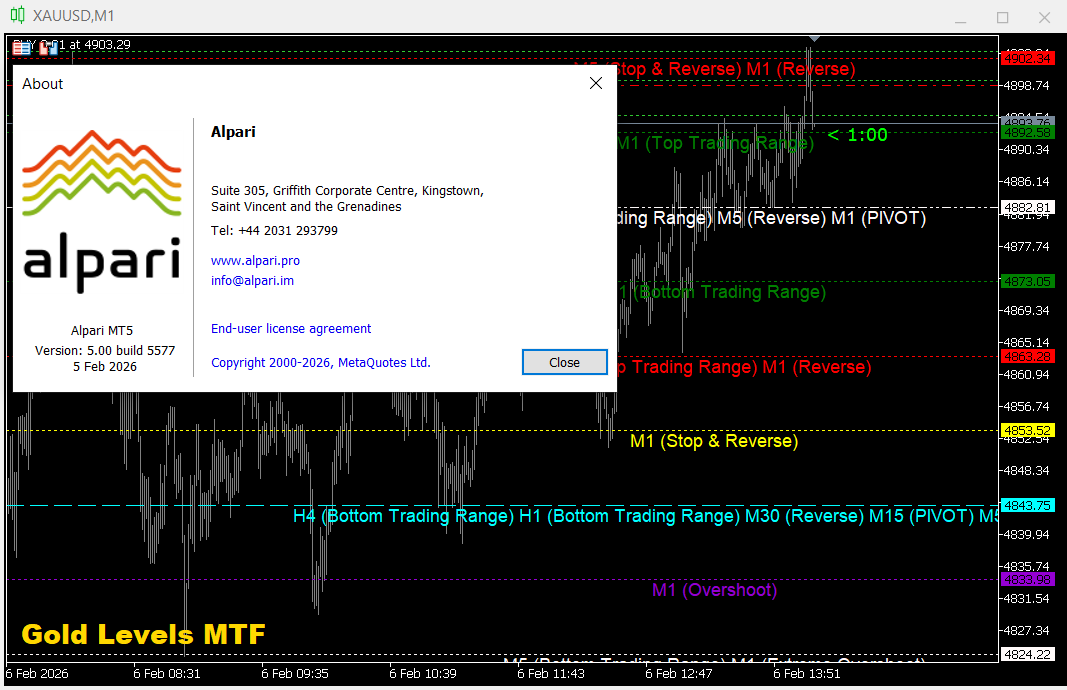
Task: Click the red 'Trading Range) M1 (Reverse)' label
Action: (751, 367)
